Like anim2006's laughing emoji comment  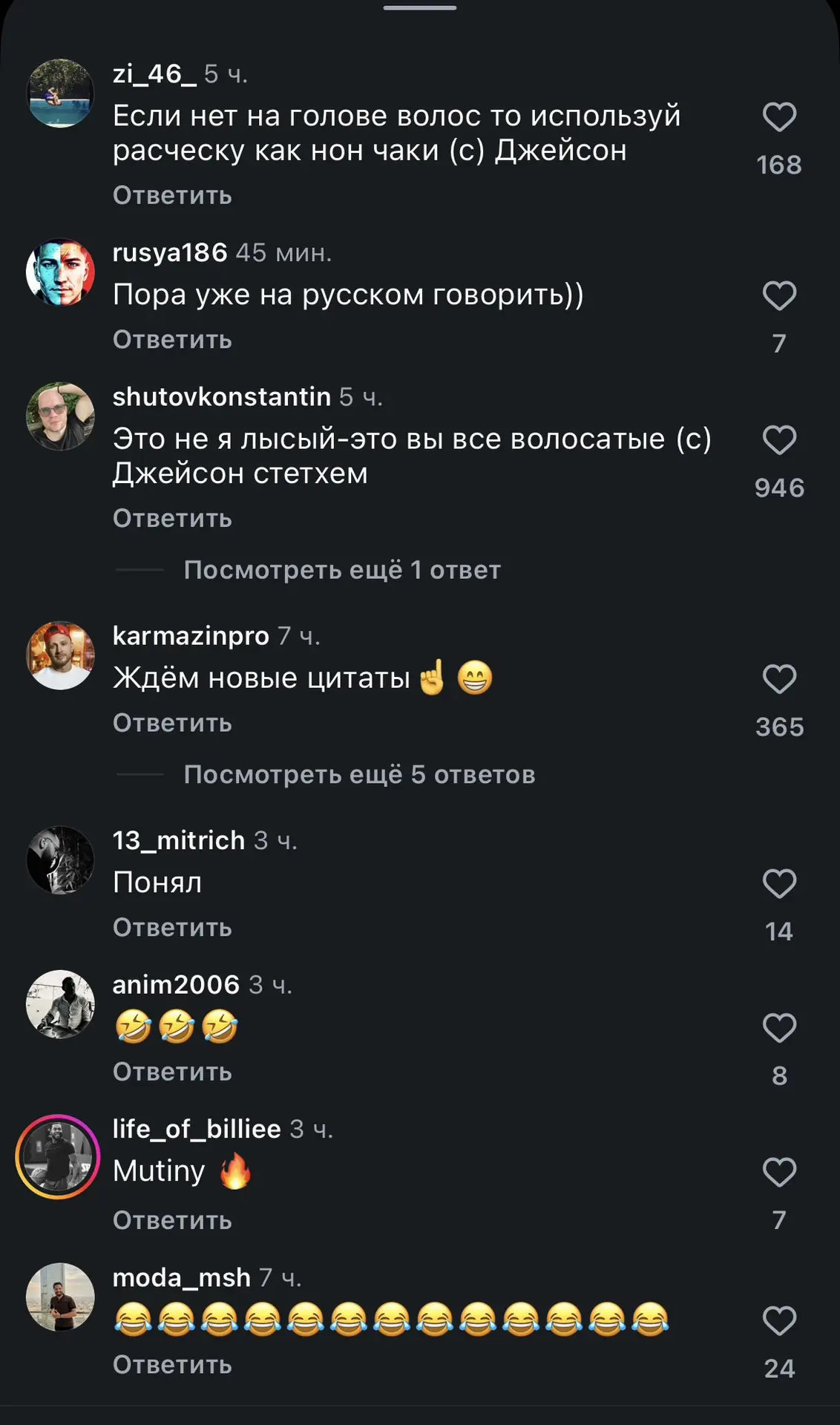779,1028
